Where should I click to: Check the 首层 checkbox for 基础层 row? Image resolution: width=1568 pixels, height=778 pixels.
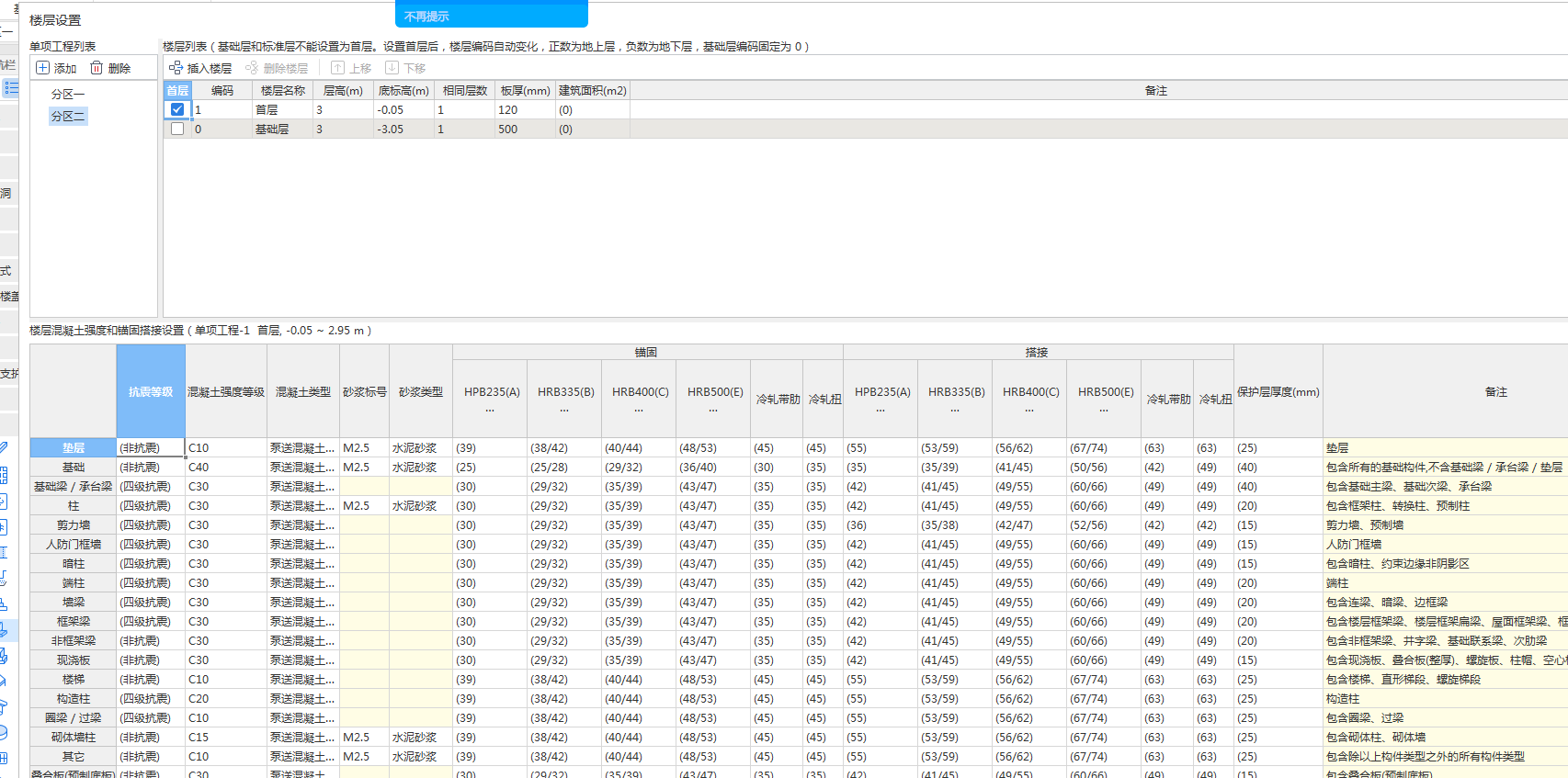point(177,129)
